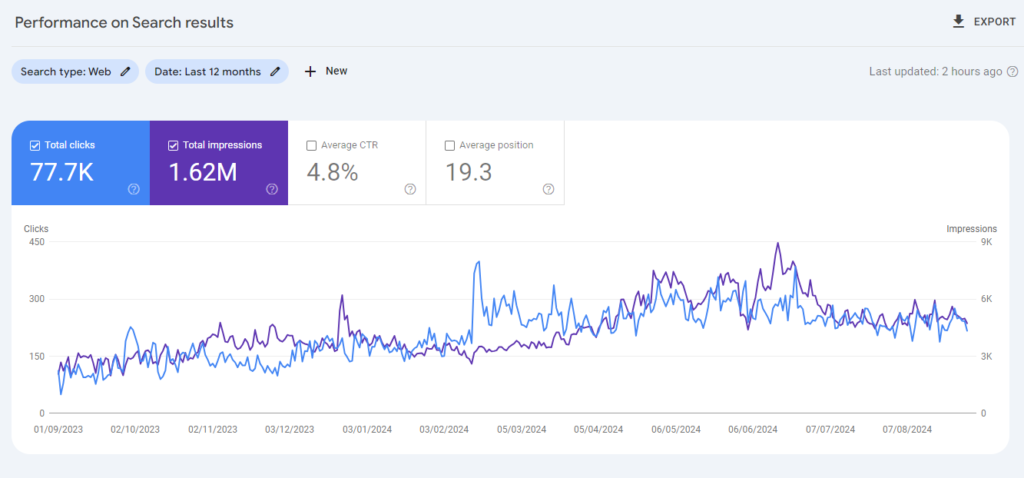Click the plus icon to add filter
This screenshot has height=478, width=1024.
coord(310,71)
